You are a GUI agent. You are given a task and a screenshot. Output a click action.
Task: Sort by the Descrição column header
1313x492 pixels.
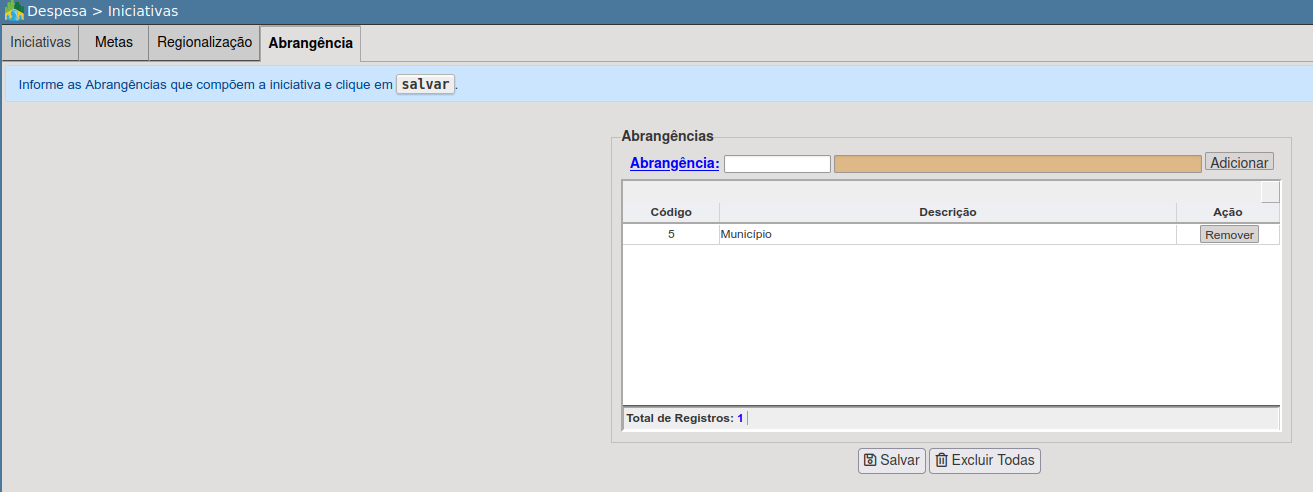coord(947,212)
